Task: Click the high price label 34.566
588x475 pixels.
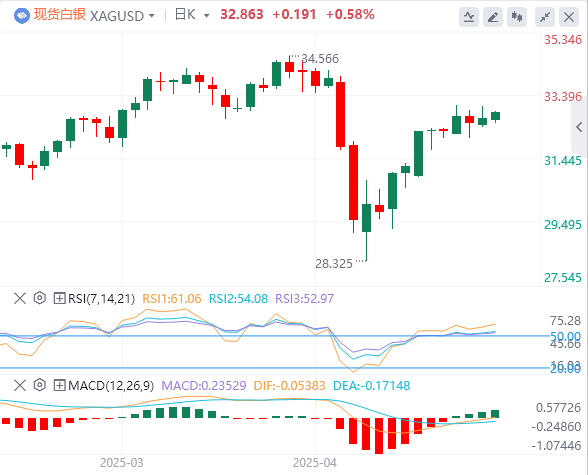Action: 320,58
